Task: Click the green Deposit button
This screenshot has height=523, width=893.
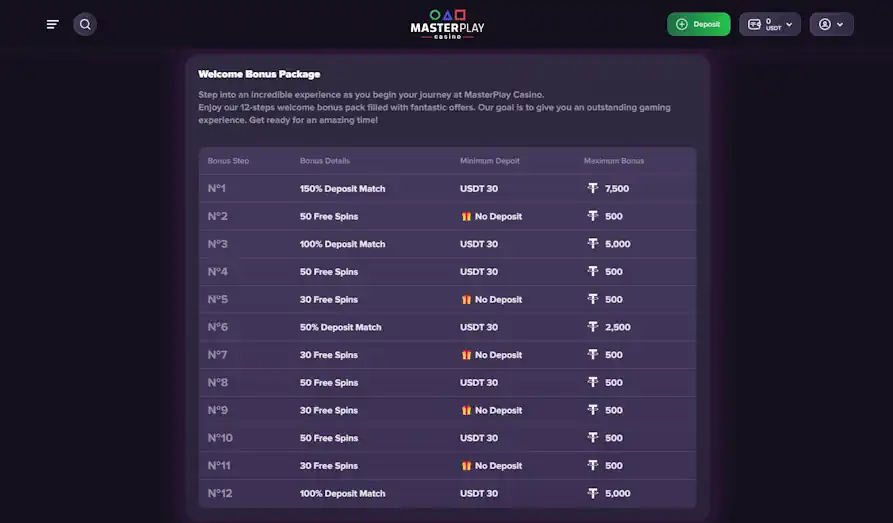Action: 698,24
